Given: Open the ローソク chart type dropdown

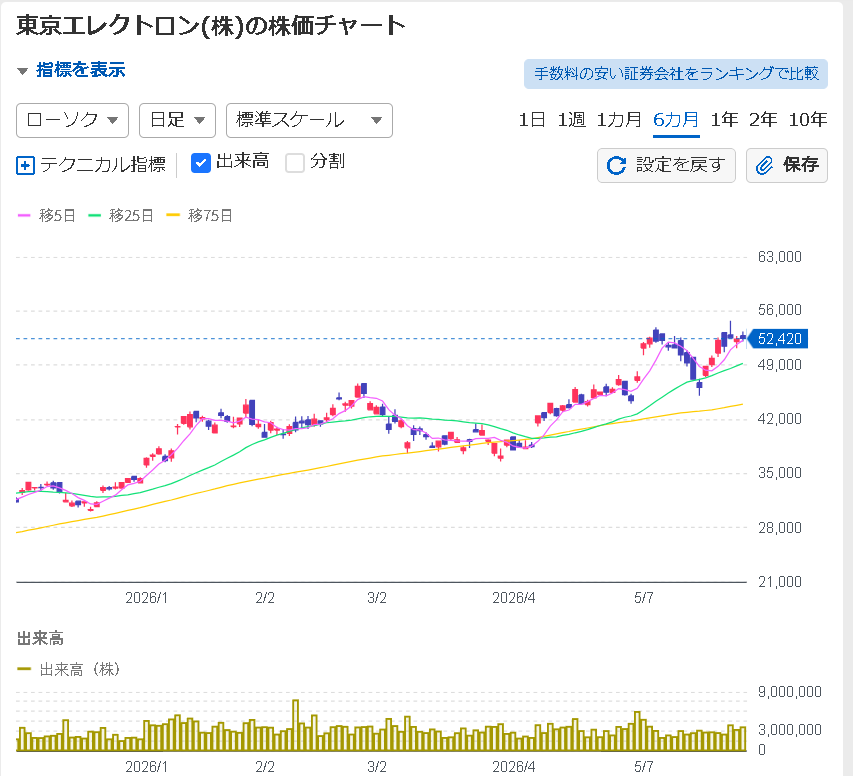Looking at the screenshot, I should (72, 120).
